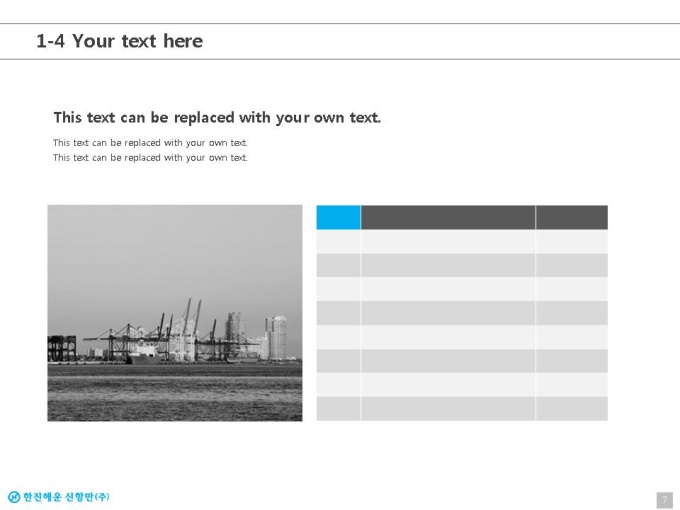This screenshot has width=680, height=510.
Task: Select the first small body text line
Action: pyautogui.click(x=150, y=143)
